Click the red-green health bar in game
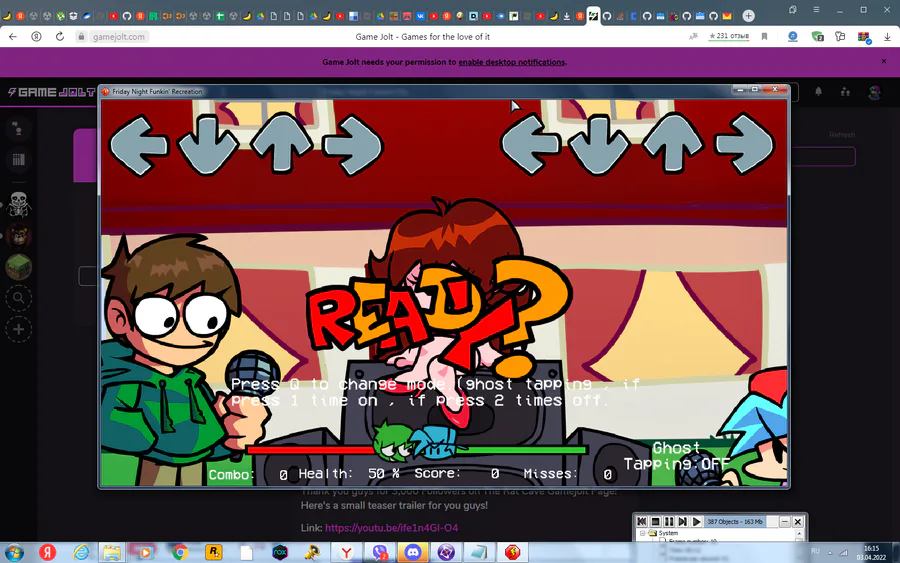This screenshot has height=563, width=900. click(x=417, y=450)
